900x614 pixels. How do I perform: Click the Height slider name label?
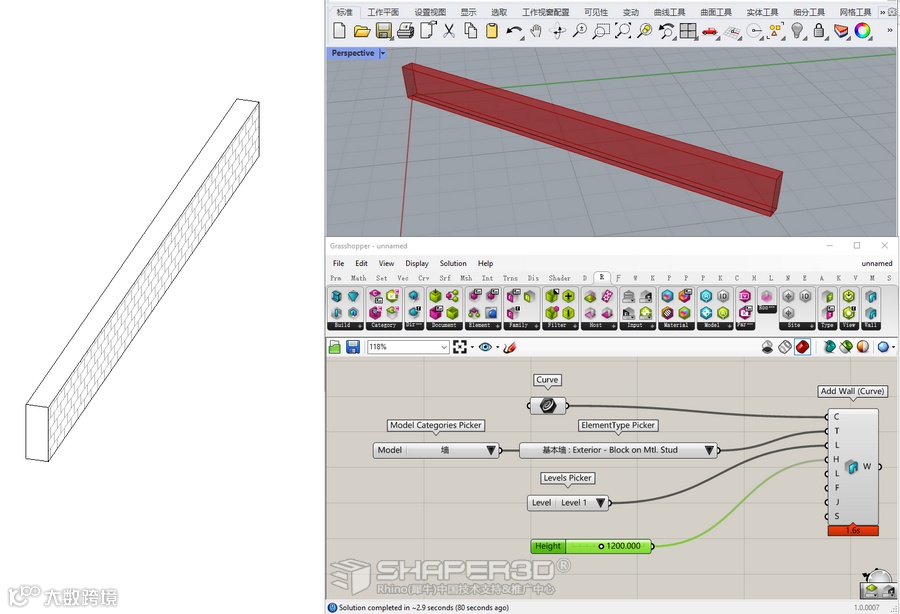(548, 546)
